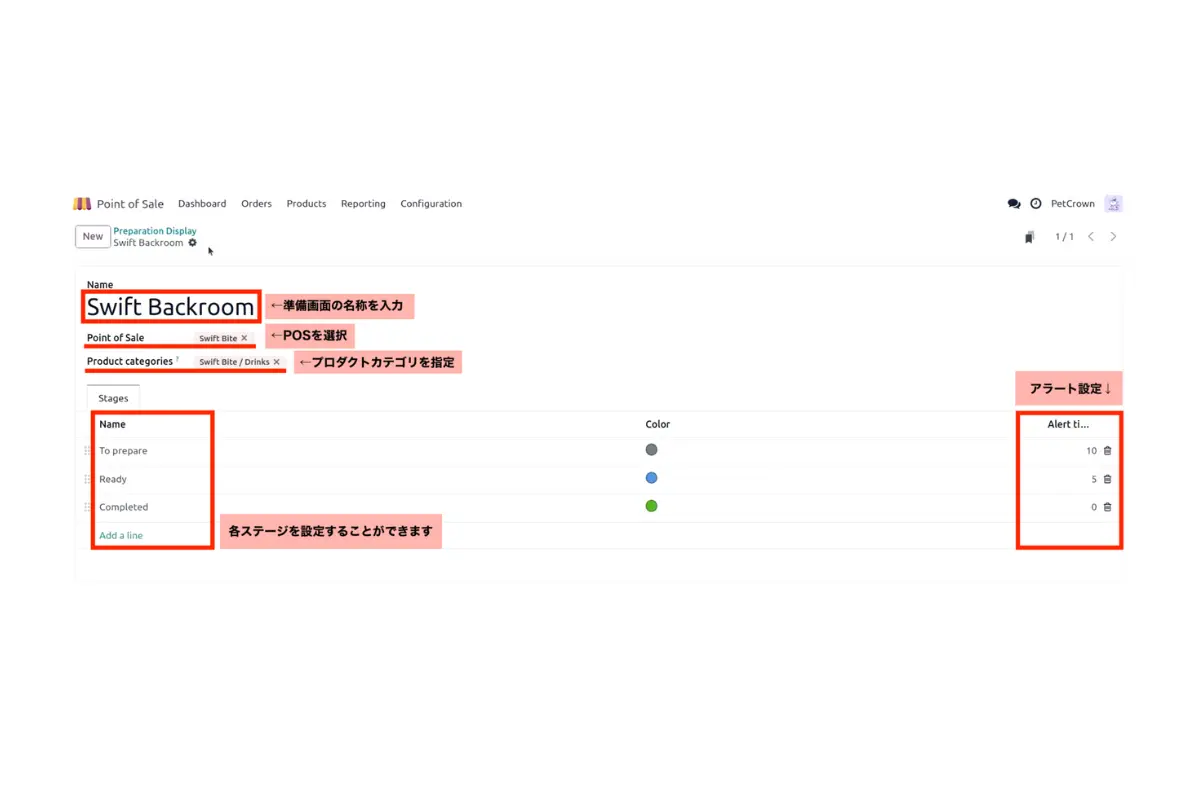Click the New button
This screenshot has height=800, width=1200.
pos(93,237)
